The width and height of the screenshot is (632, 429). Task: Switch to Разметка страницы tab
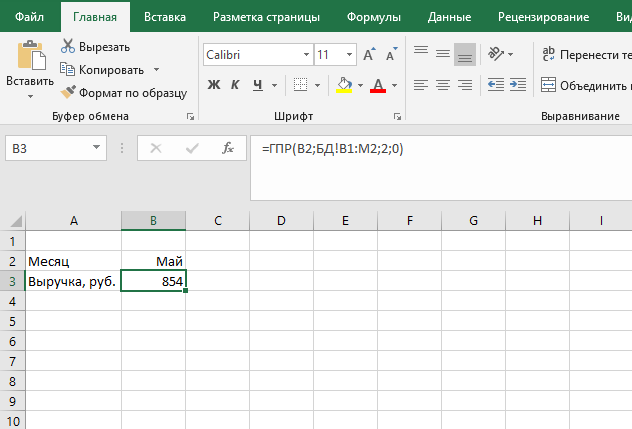point(266,17)
